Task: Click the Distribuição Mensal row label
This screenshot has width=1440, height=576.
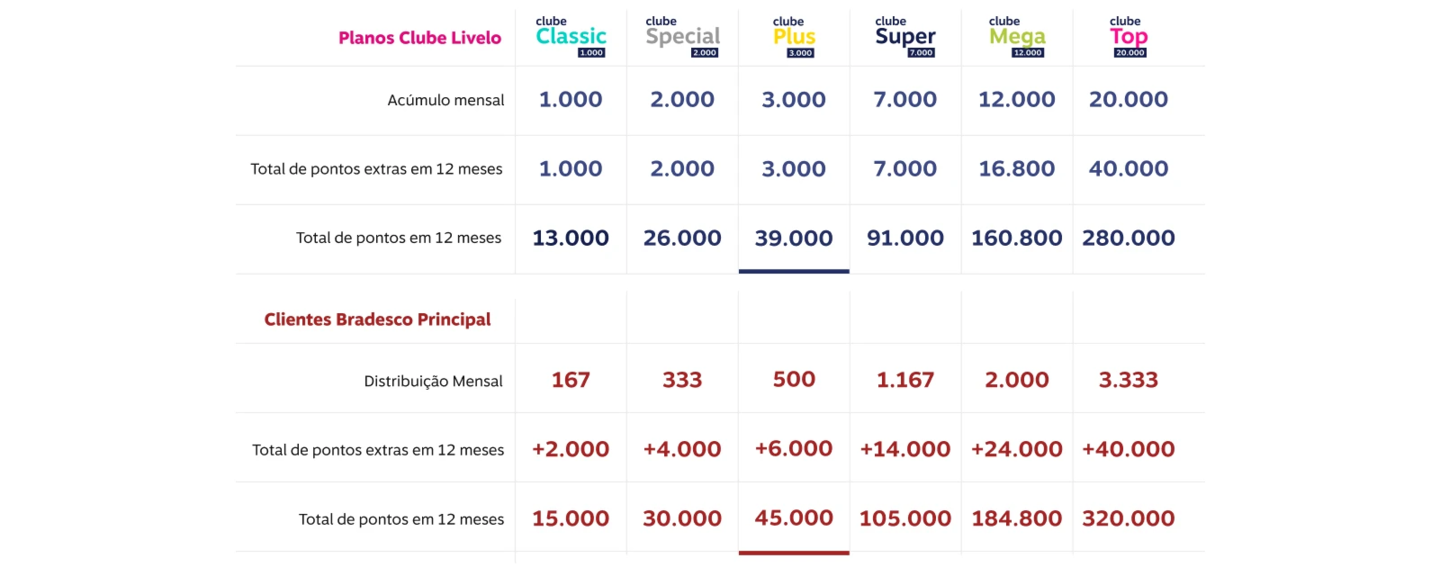Action: click(433, 381)
